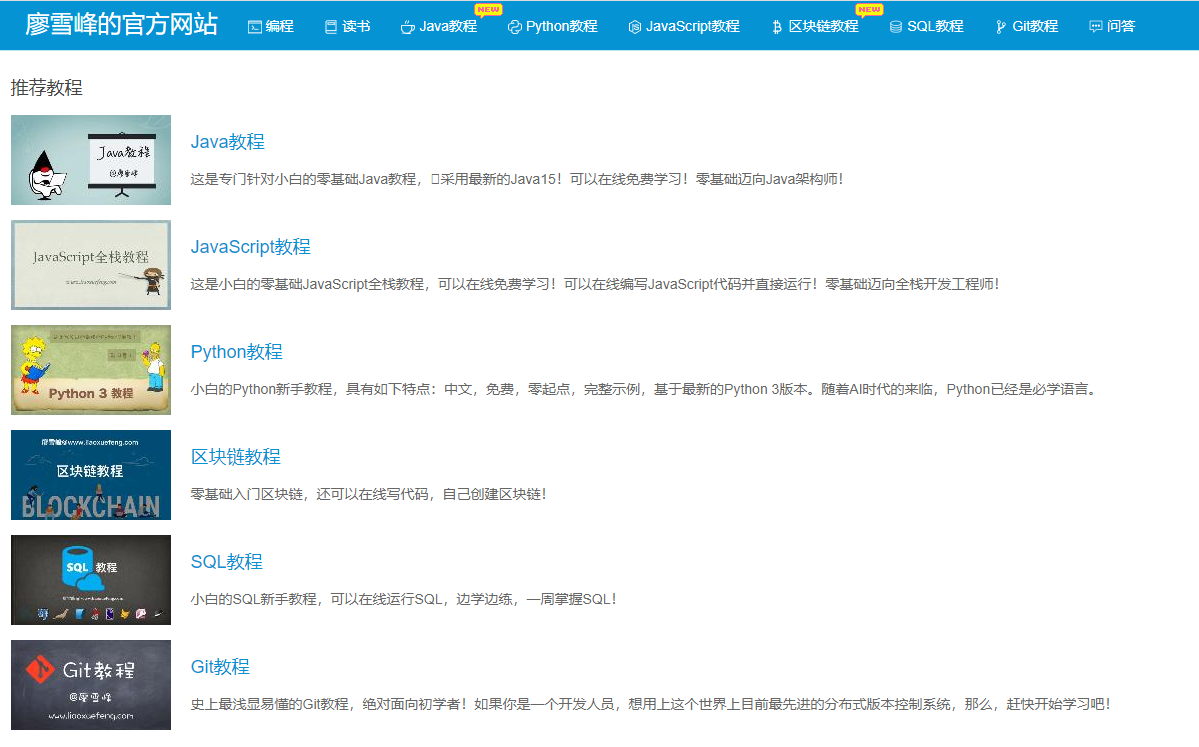The width and height of the screenshot is (1199, 747).
Task: Click the JavaScript全栈教程 thumbnail
Action: [90, 265]
